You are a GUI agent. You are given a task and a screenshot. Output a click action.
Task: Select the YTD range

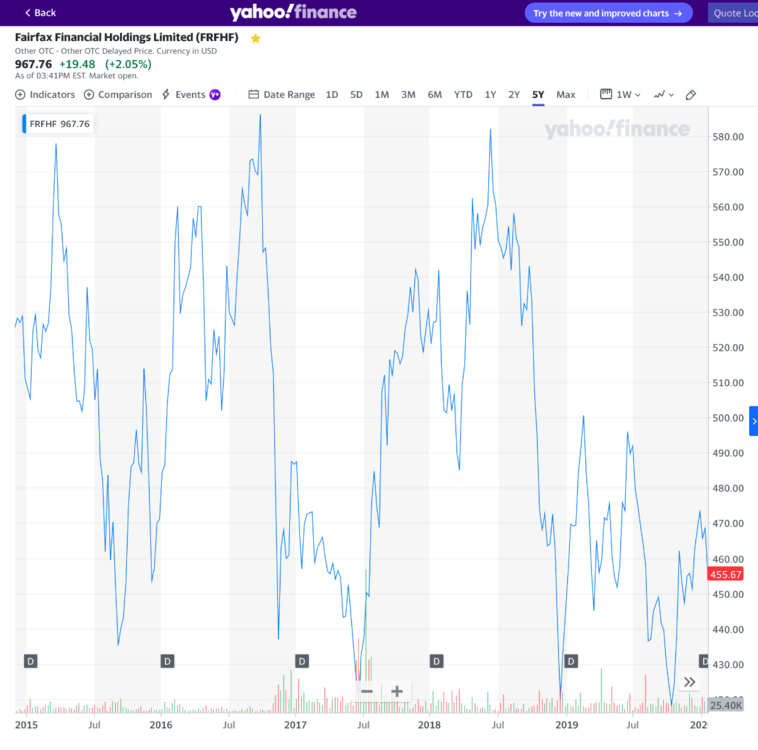pyautogui.click(x=463, y=95)
